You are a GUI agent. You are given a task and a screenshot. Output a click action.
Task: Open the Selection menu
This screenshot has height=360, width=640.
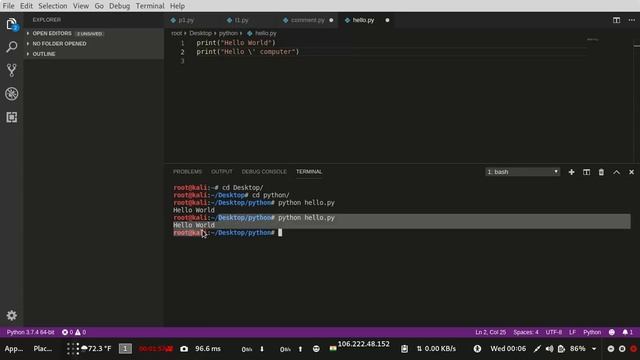(53, 6)
